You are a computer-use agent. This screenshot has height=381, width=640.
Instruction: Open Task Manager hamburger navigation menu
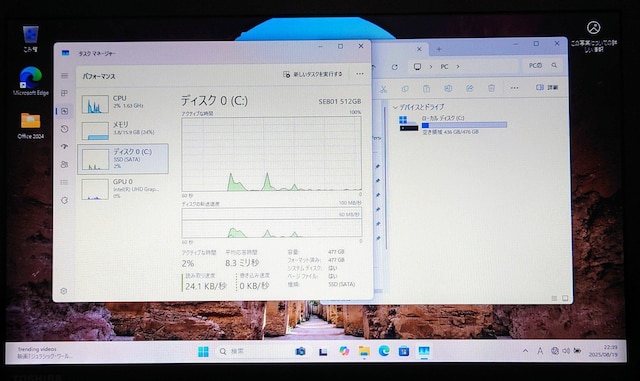click(x=64, y=76)
